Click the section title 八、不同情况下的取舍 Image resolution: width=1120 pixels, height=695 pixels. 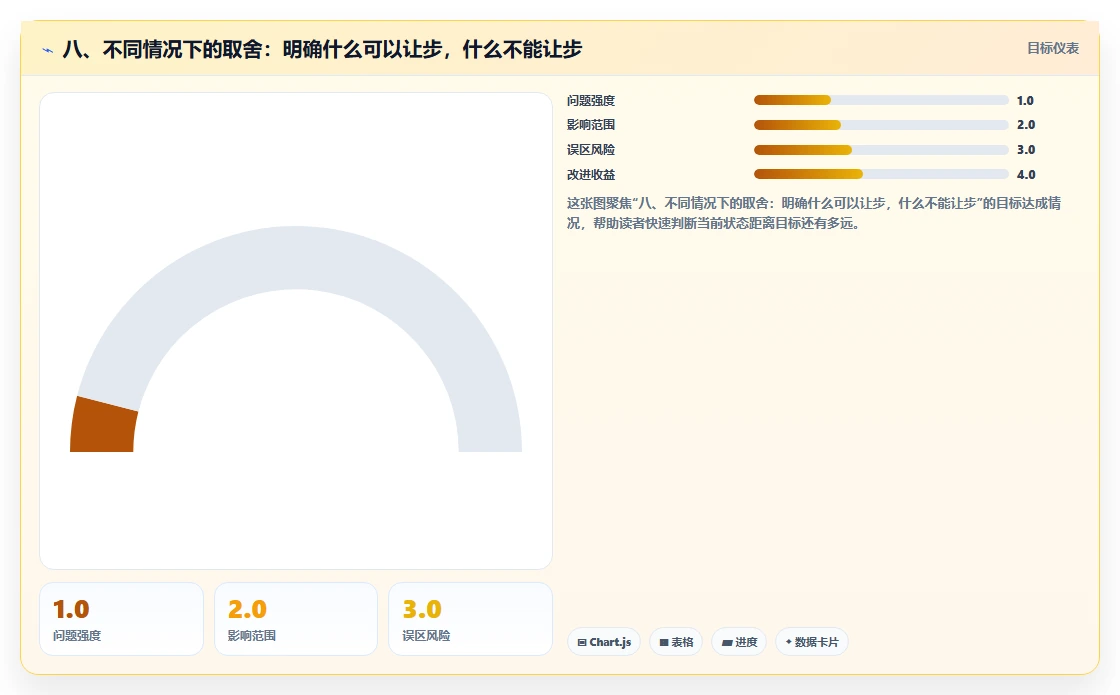point(322,49)
